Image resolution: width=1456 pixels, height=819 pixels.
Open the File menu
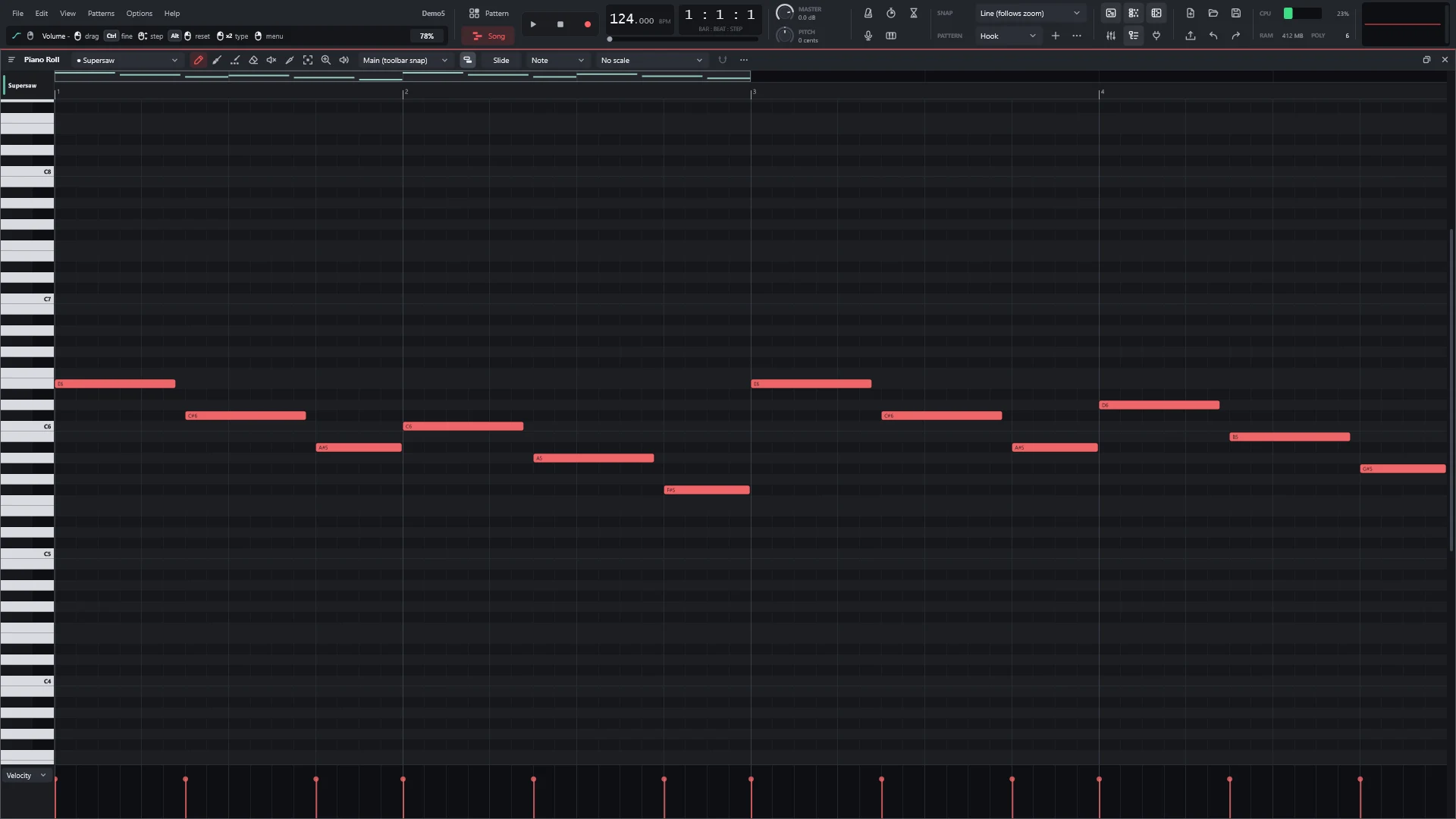(x=17, y=13)
